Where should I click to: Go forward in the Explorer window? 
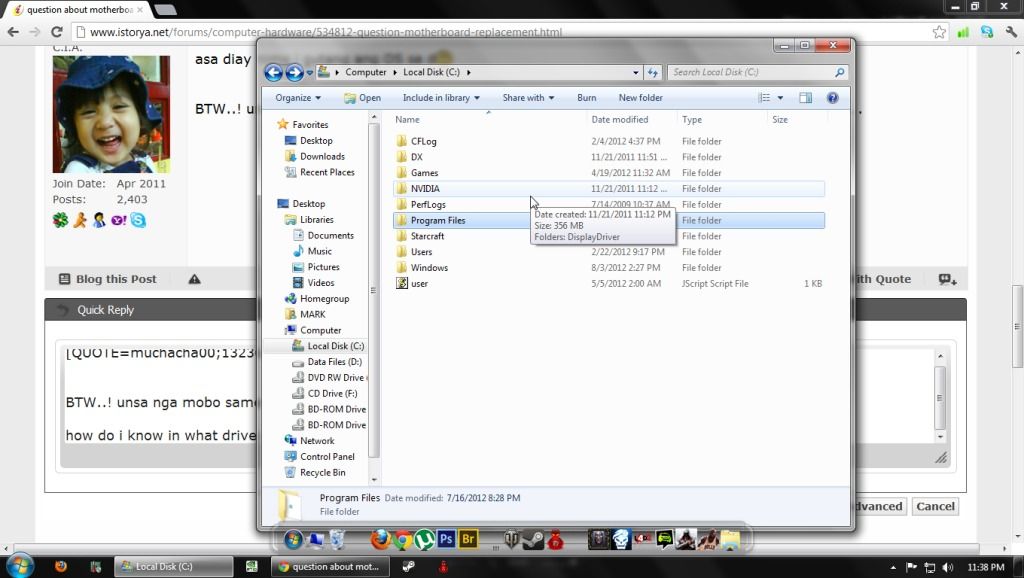(x=294, y=72)
